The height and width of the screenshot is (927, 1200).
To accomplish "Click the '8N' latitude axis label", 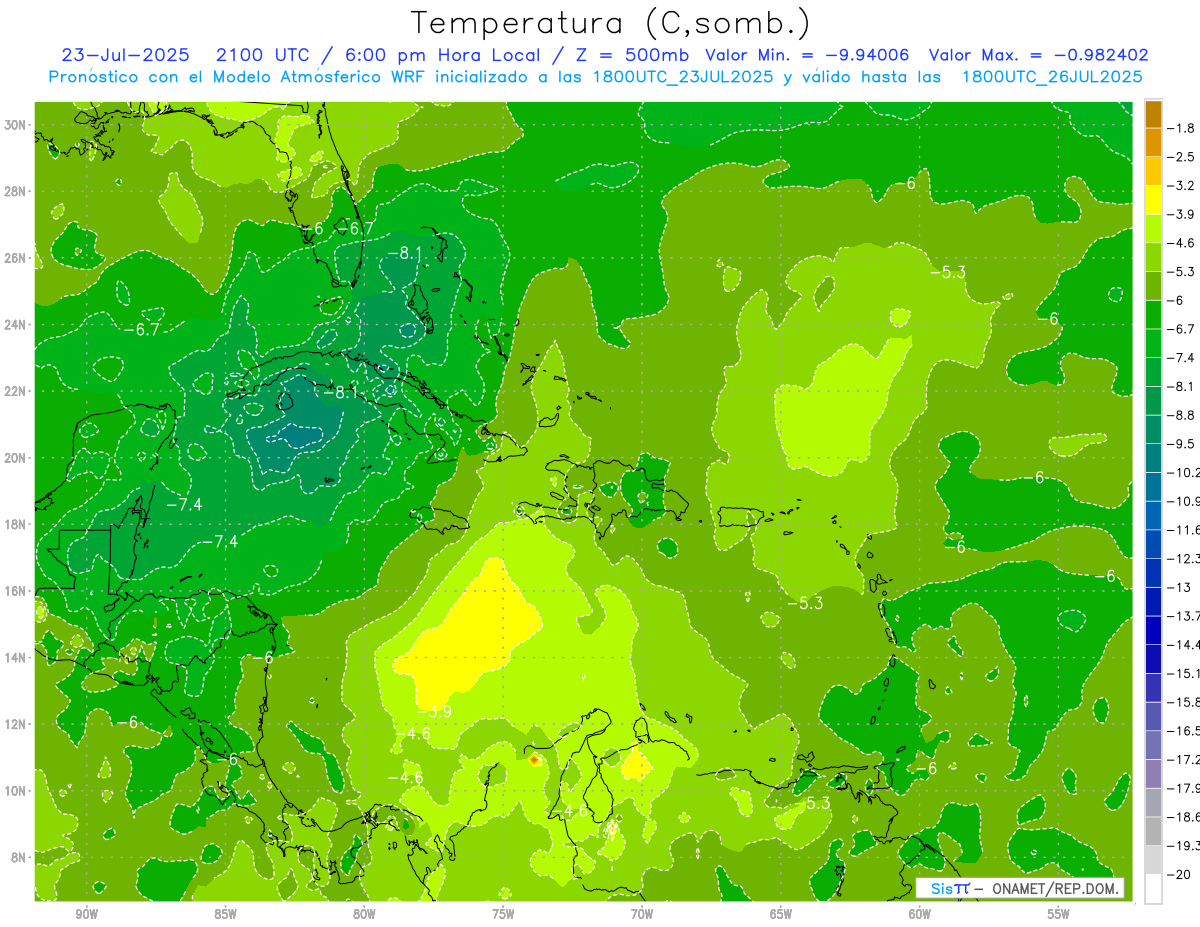I will coord(20,857).
